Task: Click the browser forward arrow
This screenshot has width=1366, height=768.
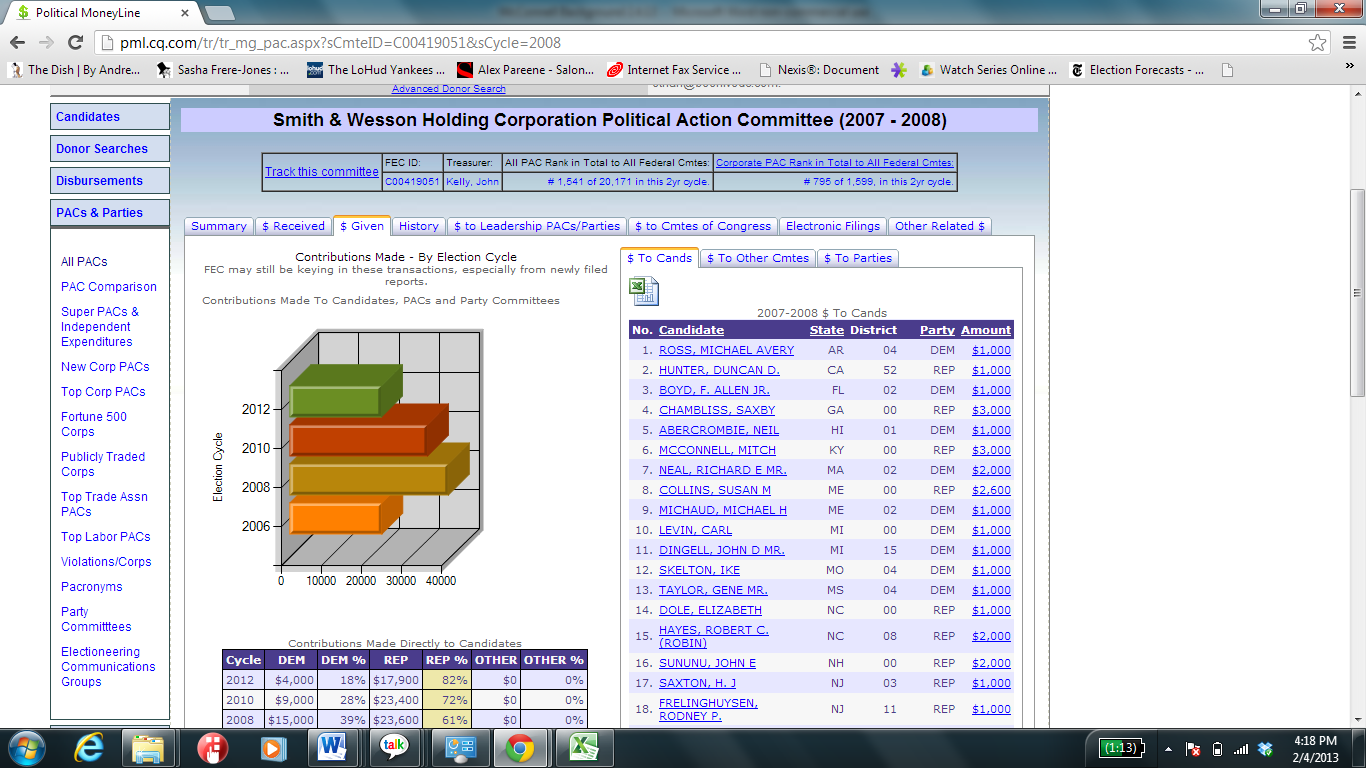Action: 46,43
